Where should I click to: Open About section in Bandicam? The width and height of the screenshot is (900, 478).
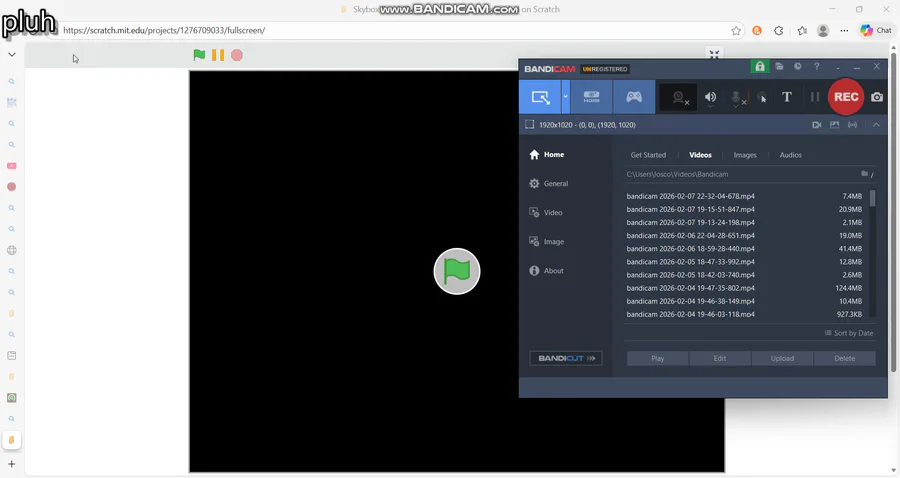[546, 271]
